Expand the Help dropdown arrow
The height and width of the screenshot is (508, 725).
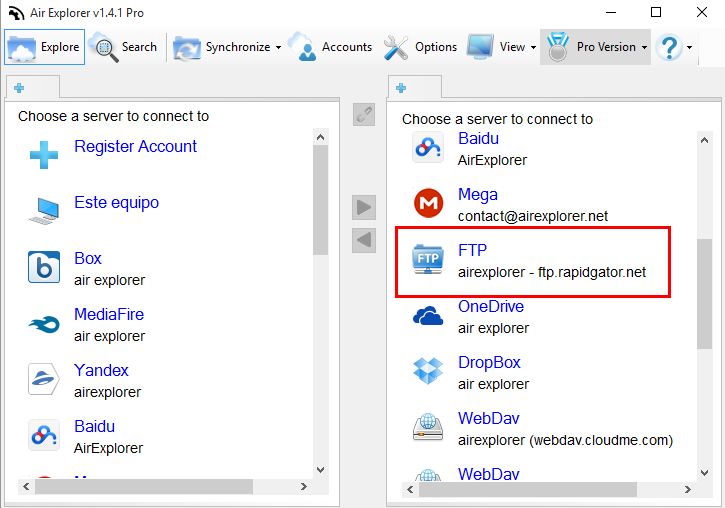click(689, 47)
